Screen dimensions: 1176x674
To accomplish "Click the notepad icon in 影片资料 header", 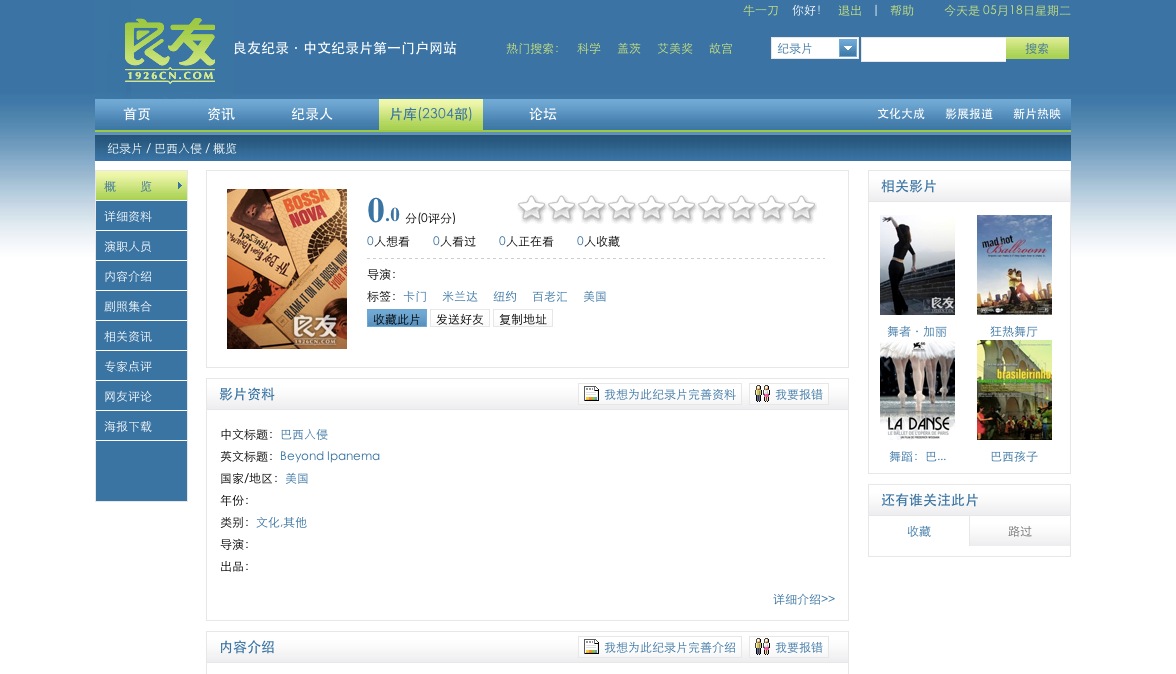I will [x=591, y=394].
